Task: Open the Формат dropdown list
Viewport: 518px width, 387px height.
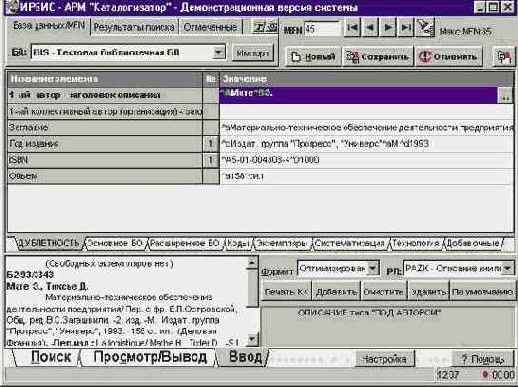Action: [x=373, y=268]
